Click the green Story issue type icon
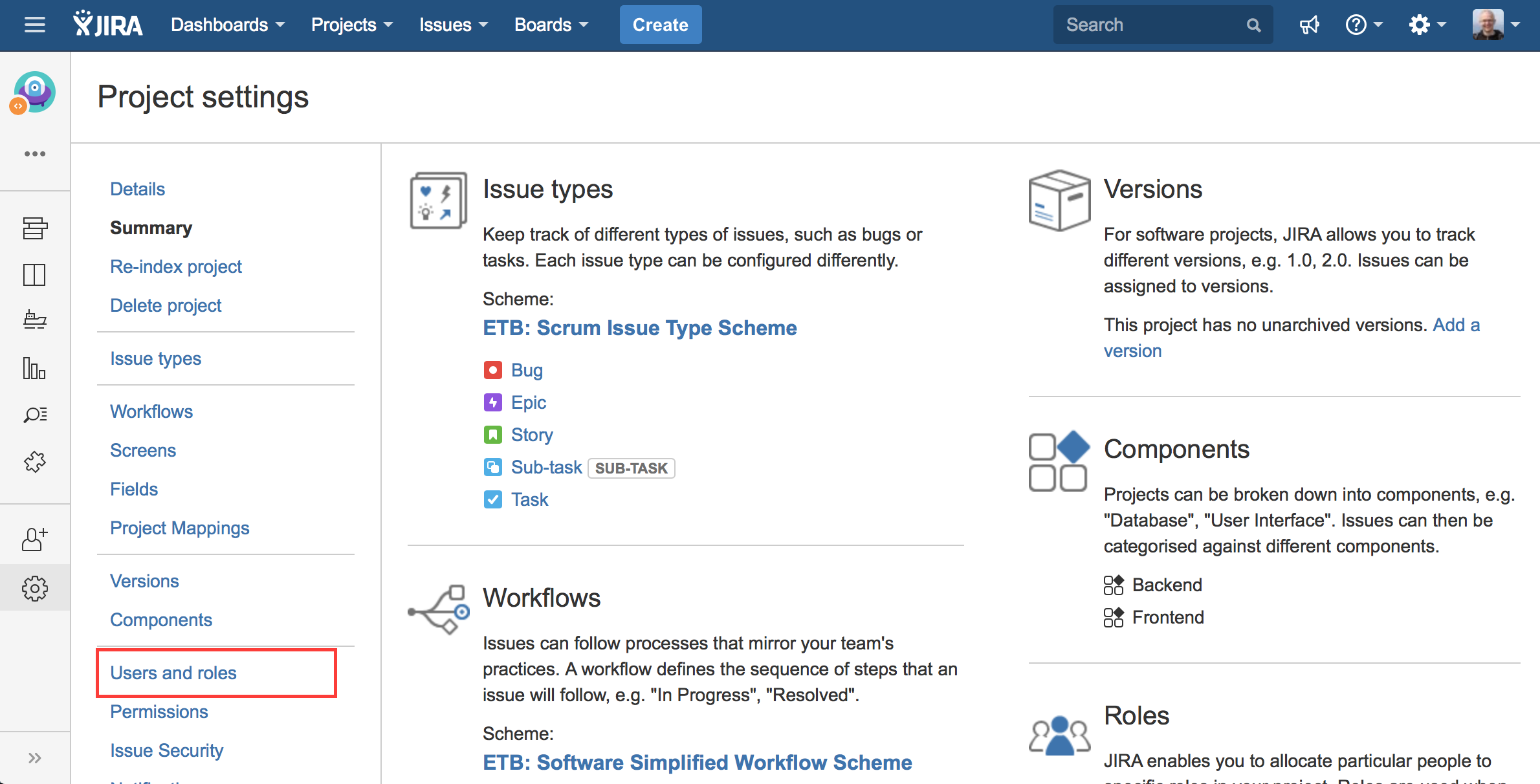 point(493,435)
